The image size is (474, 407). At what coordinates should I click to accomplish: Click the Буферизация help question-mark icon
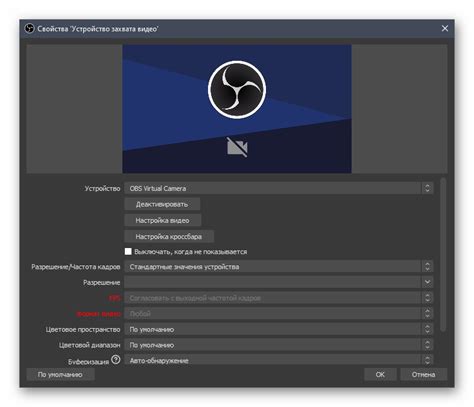point(116,360)
